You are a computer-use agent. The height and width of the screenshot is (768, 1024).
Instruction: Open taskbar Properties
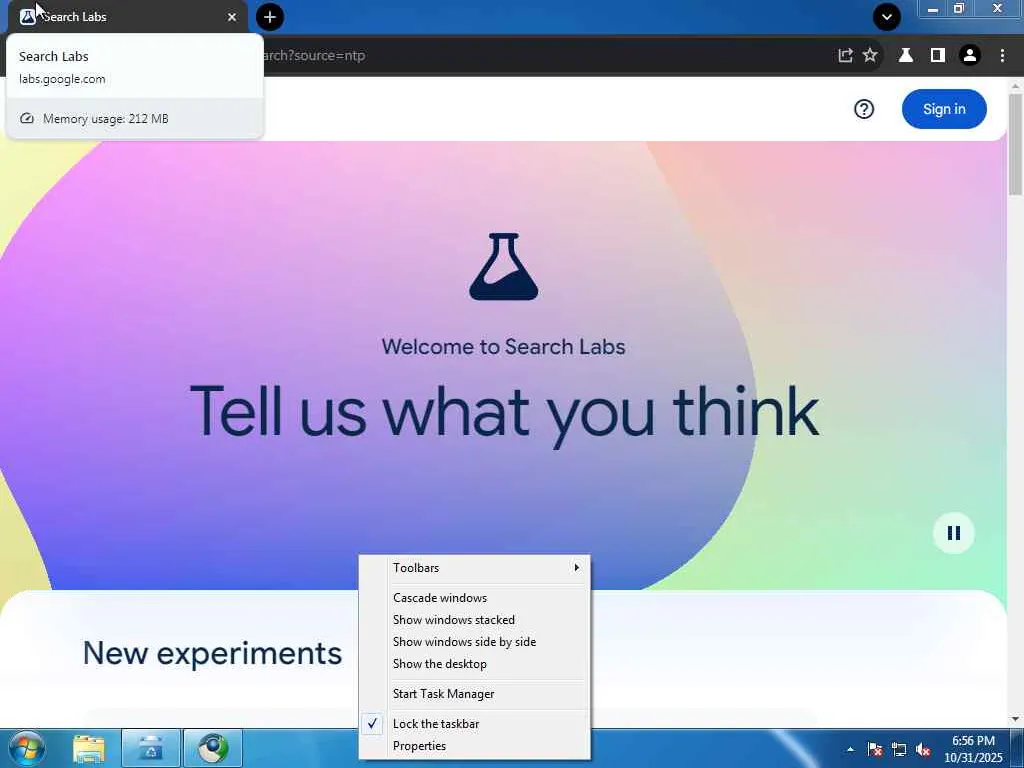tap(475, 746)
